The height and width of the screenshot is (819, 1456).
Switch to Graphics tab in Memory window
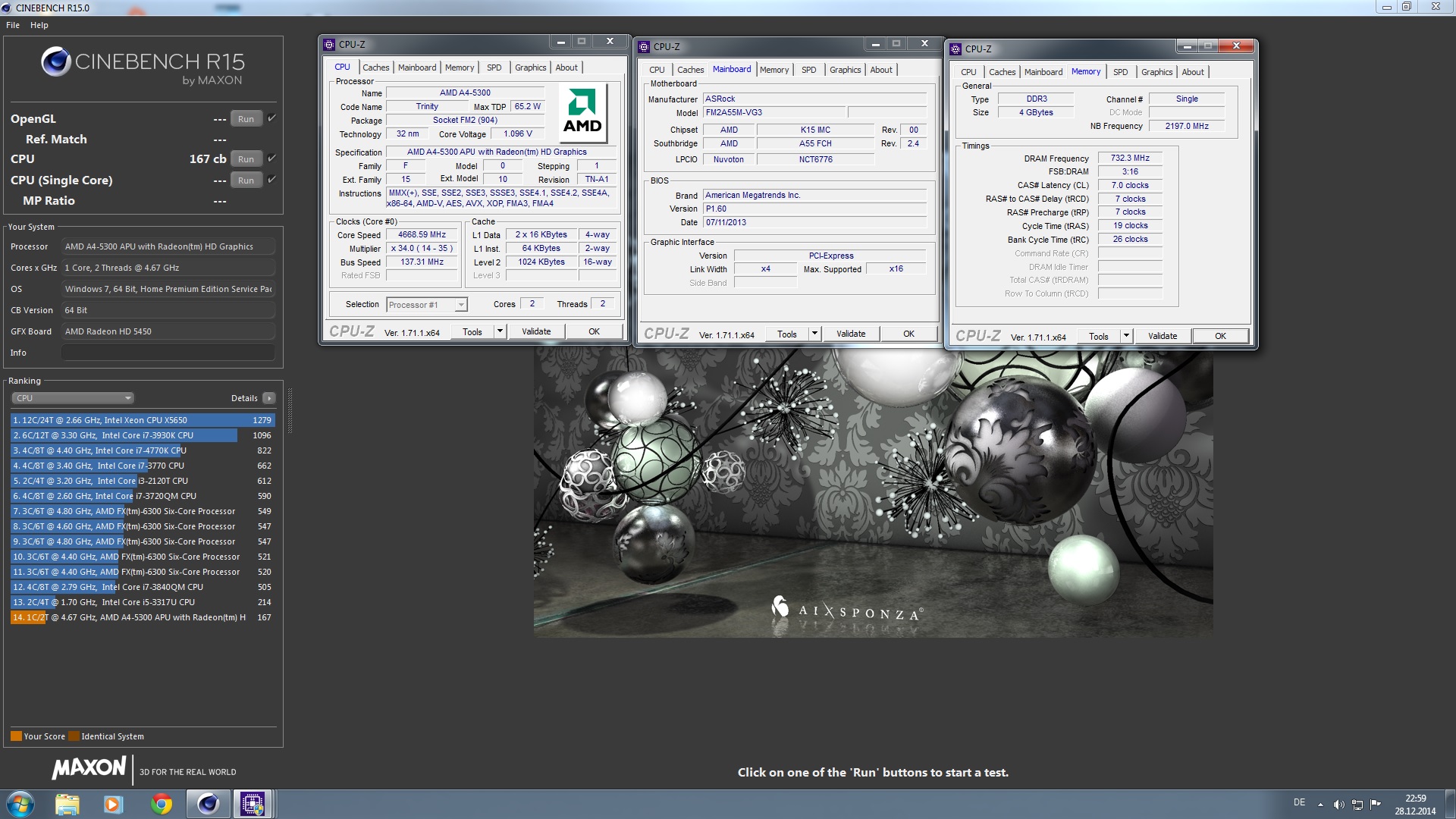(x=1156, y=72)
